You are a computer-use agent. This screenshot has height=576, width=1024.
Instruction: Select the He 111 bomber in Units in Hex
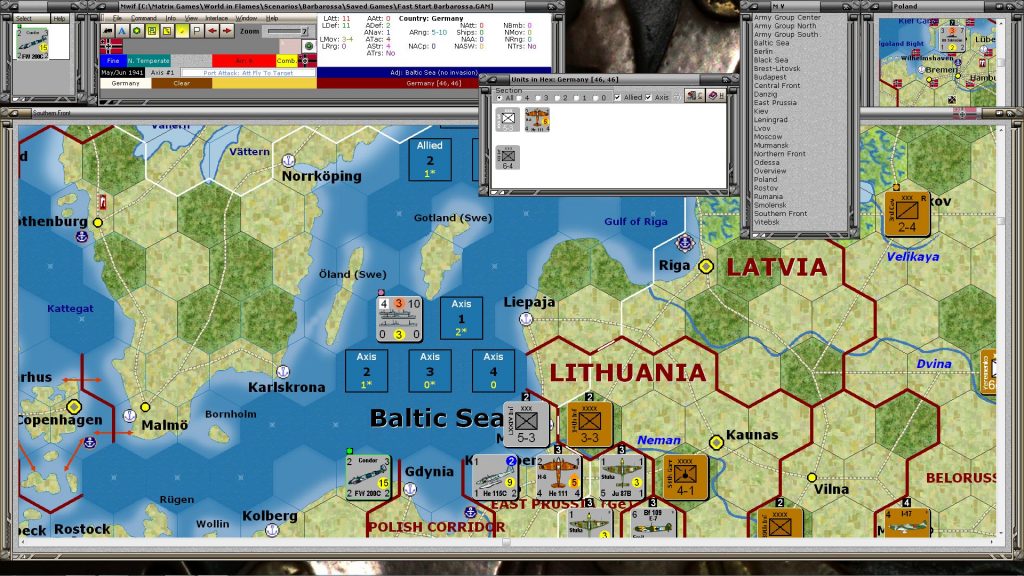[538, 120]
